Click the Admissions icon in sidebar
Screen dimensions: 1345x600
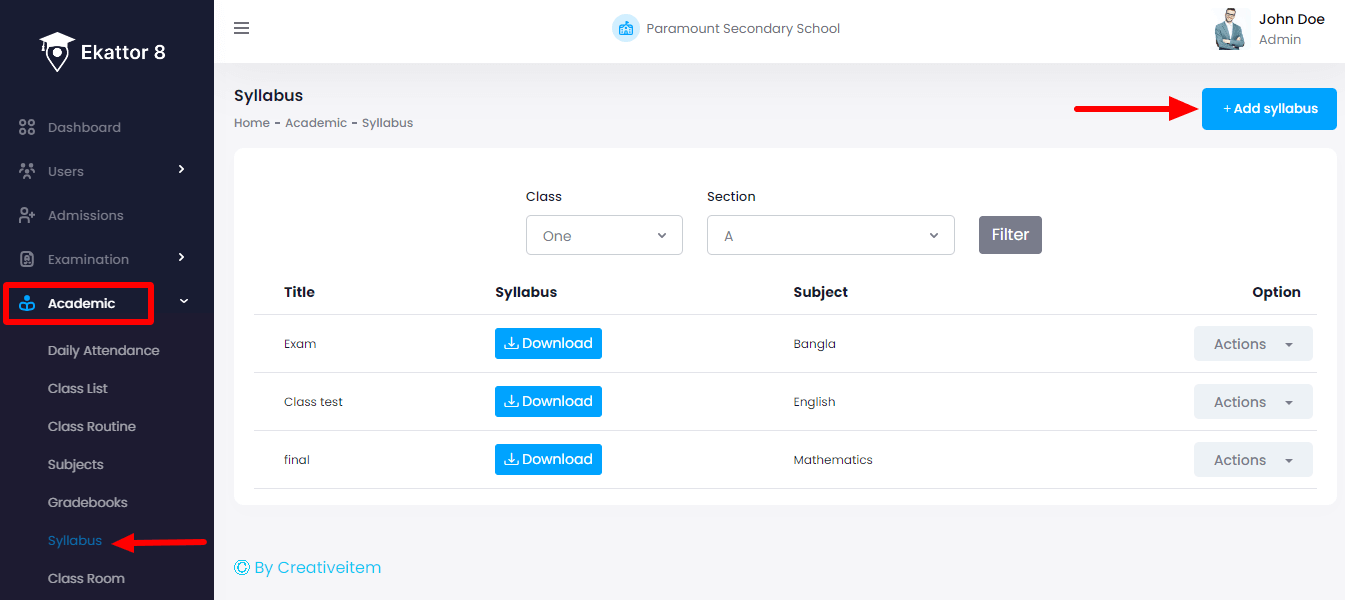(28, 214)
